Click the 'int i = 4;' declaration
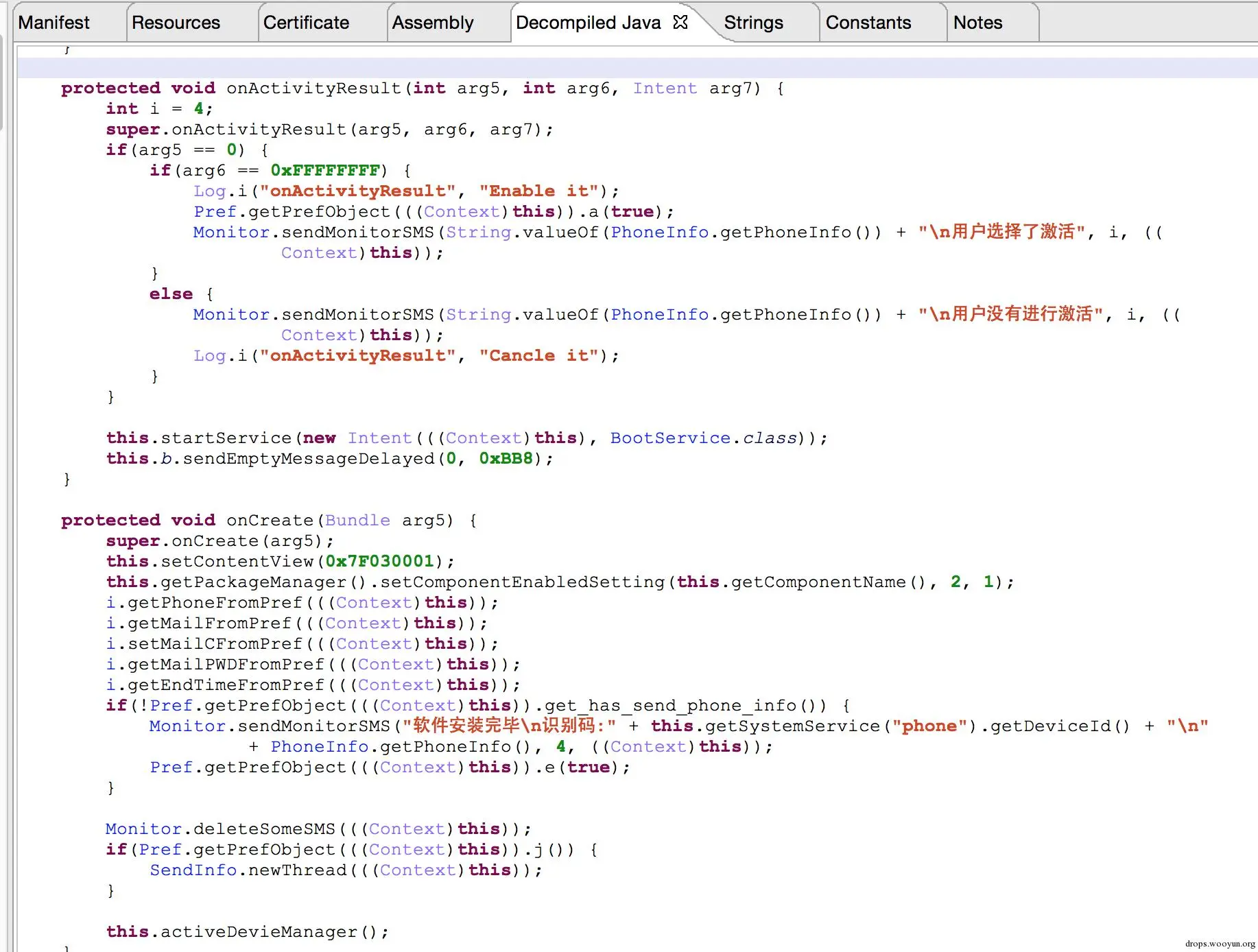 [160, 109]
